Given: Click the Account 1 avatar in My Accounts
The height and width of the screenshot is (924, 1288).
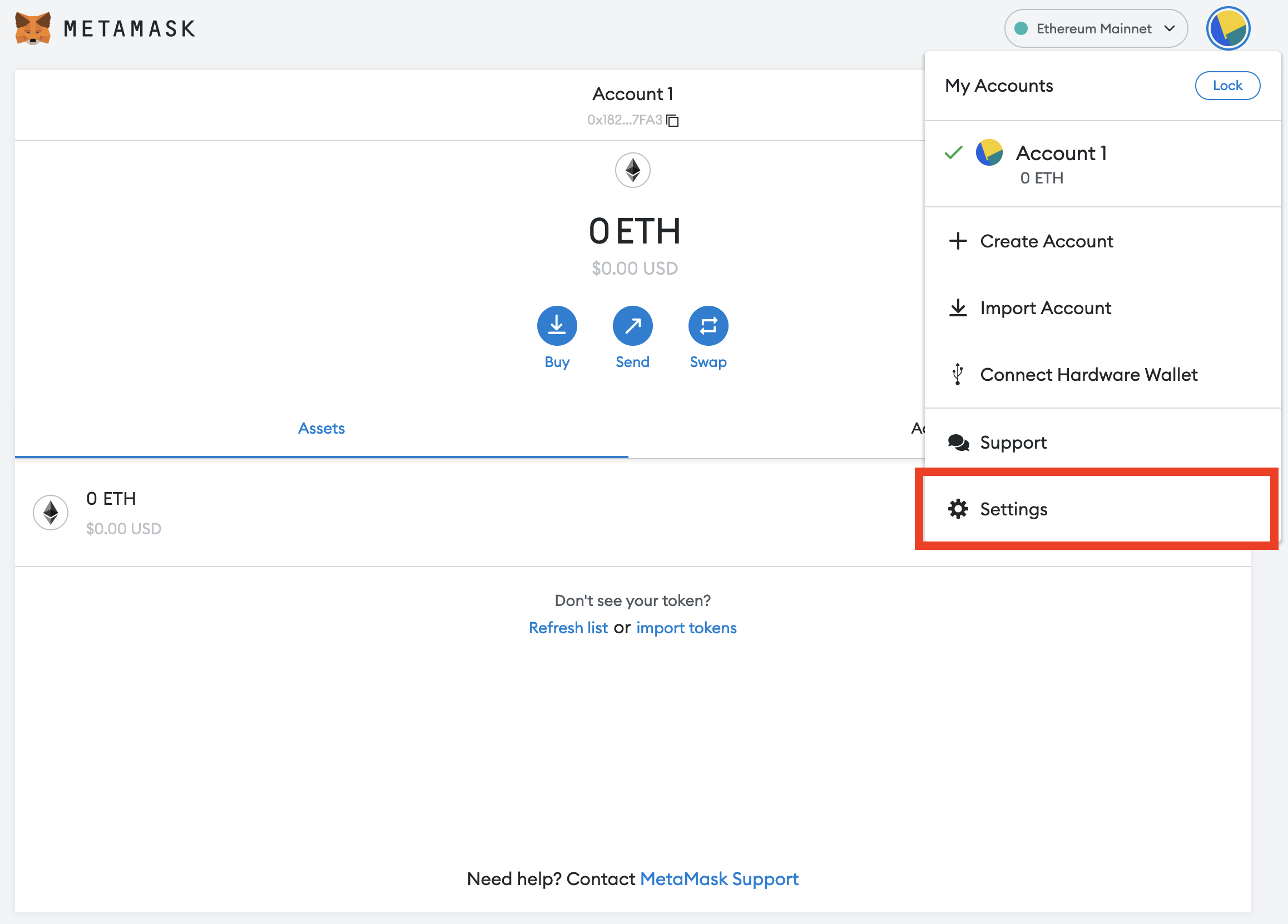Looking at the screenshot, I should [989, 153].
